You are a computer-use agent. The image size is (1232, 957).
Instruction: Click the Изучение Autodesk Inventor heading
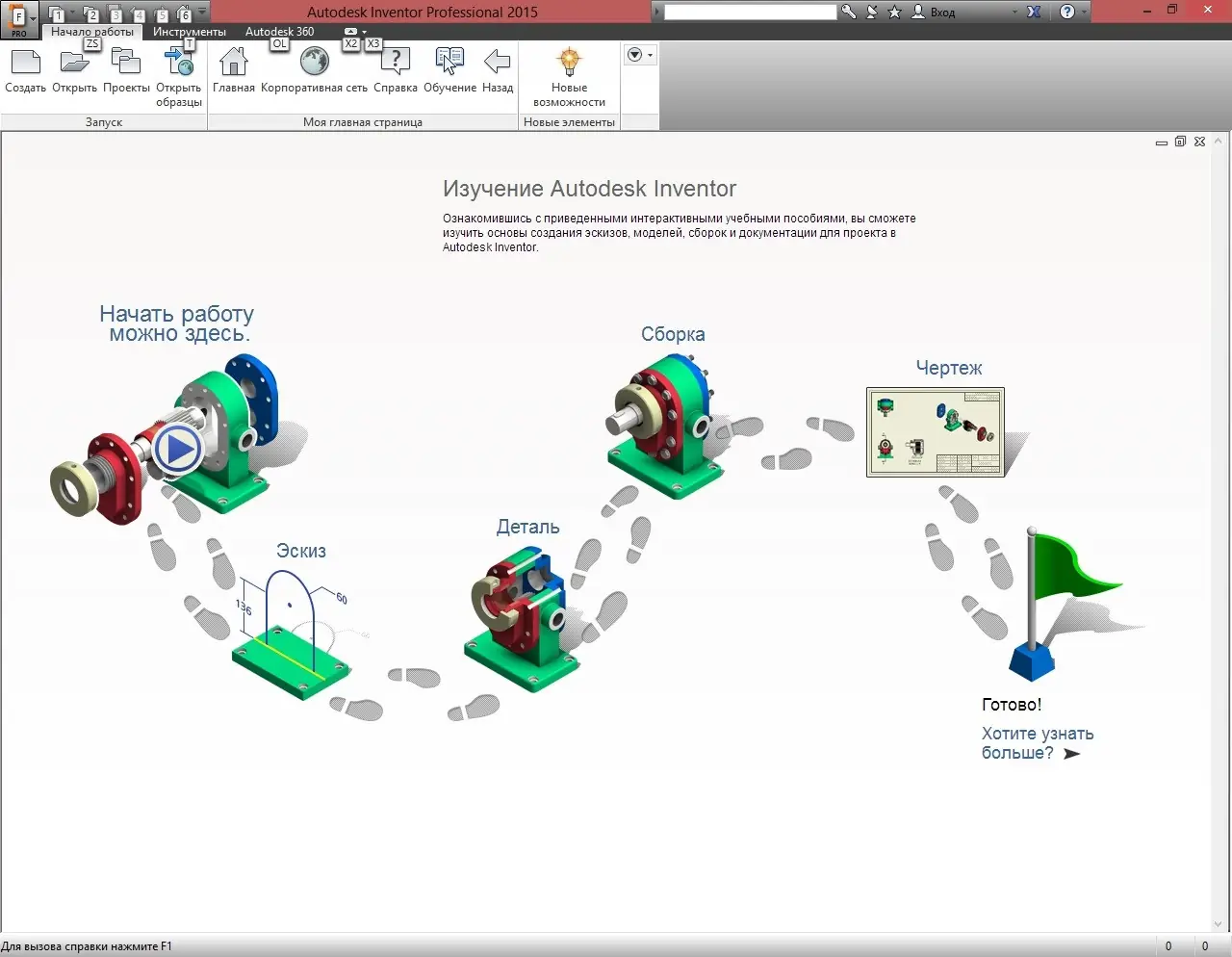click(x=589, y=189)
